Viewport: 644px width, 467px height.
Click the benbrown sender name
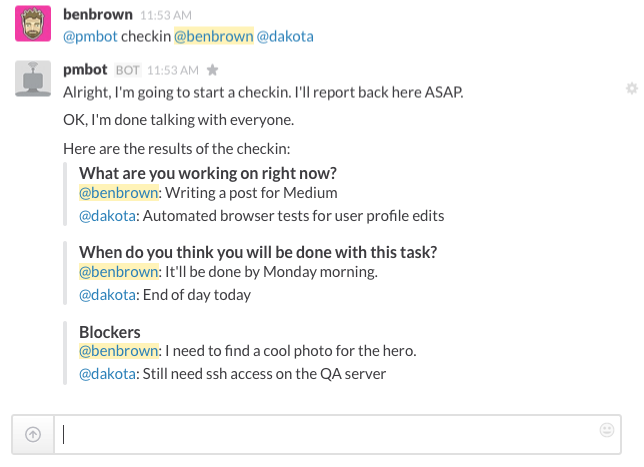coord(98,14)
